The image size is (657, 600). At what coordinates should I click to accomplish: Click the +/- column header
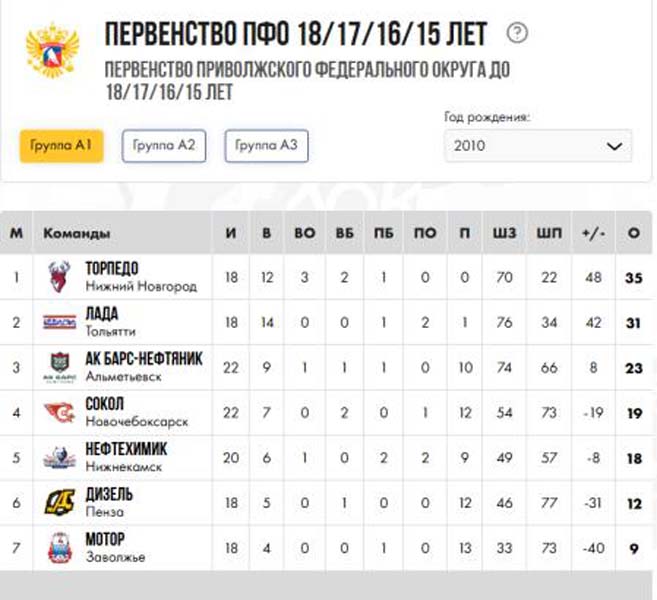592,233
